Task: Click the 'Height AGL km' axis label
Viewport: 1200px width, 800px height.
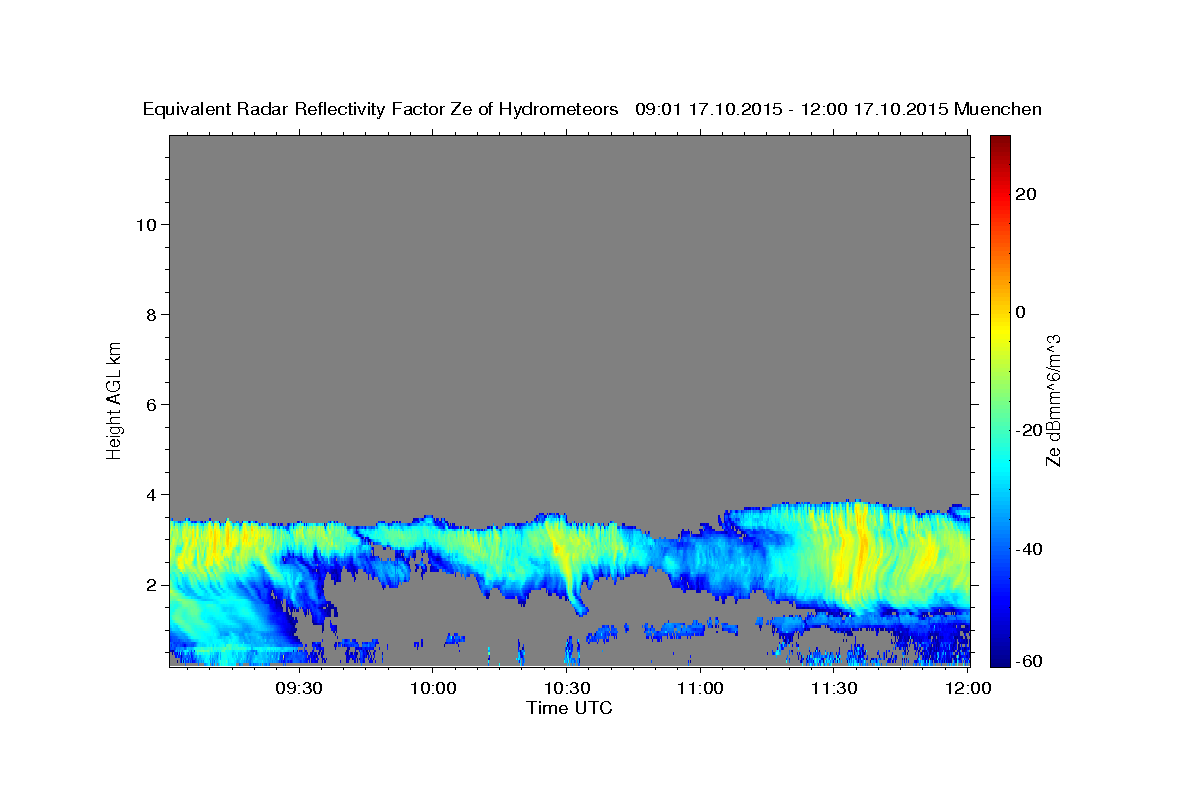Action: pyautogui.click(x=115, y=399)
